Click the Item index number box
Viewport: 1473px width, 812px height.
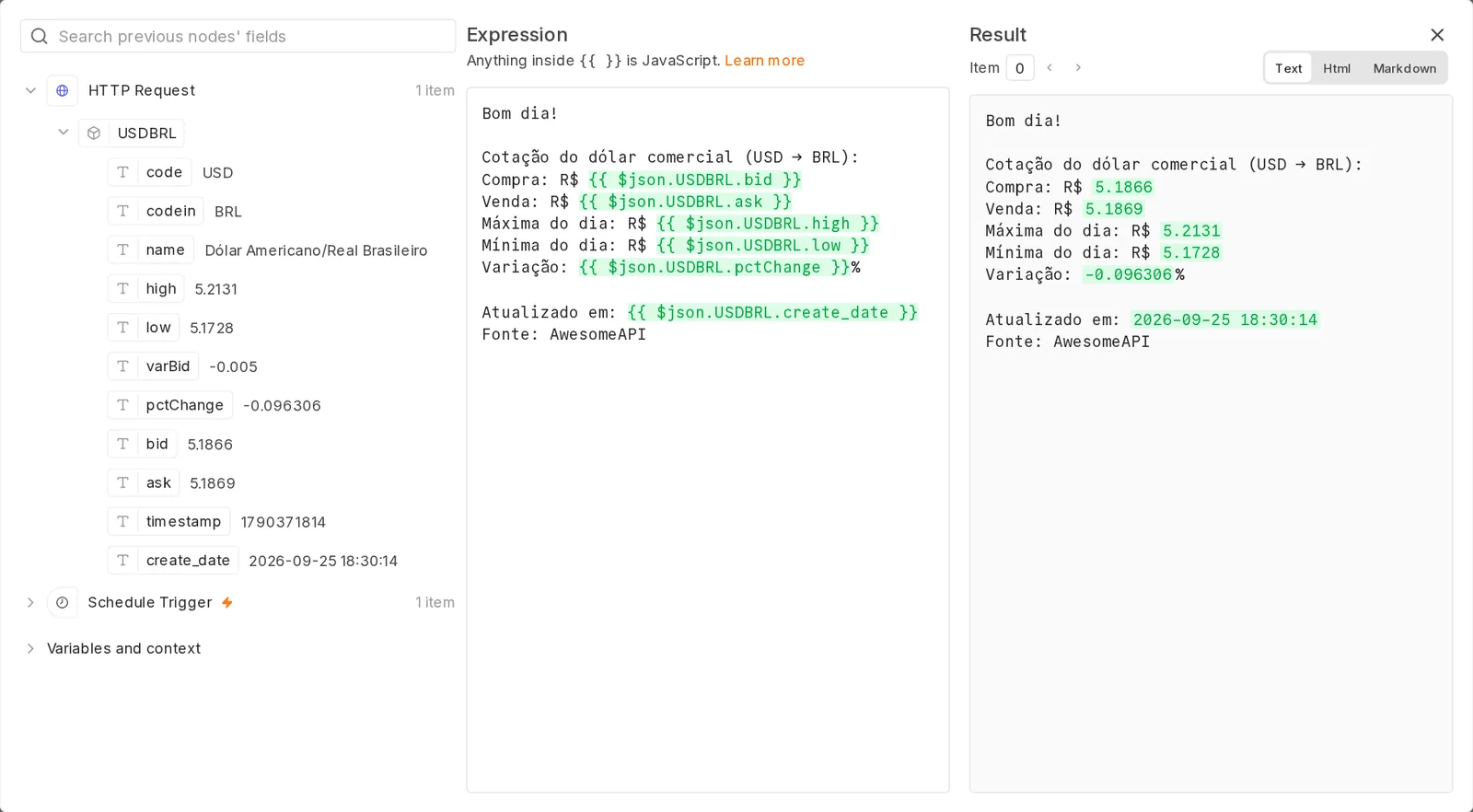click(1020, 68)
